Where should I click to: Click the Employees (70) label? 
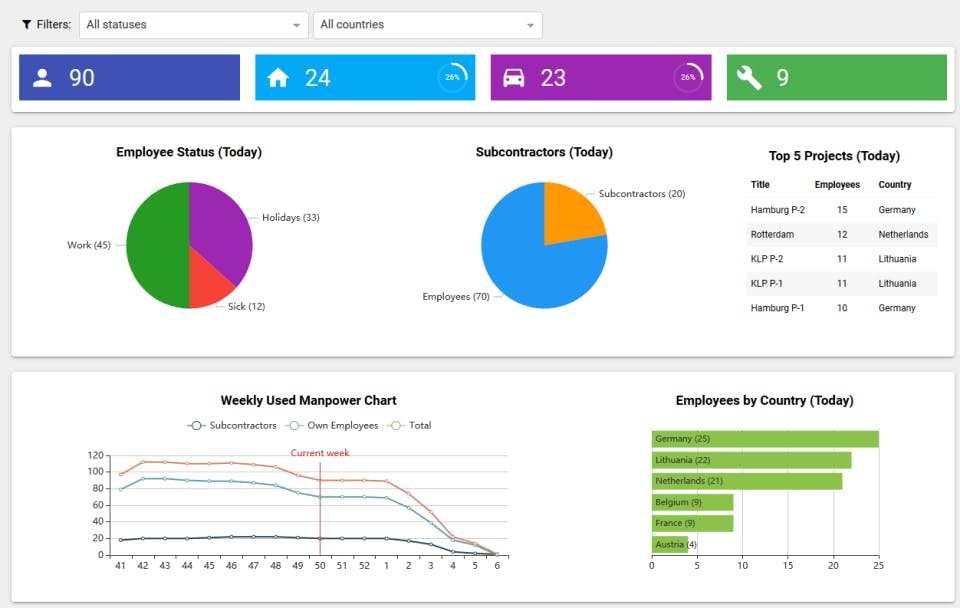pyautogui.click(x=456, y=296)
